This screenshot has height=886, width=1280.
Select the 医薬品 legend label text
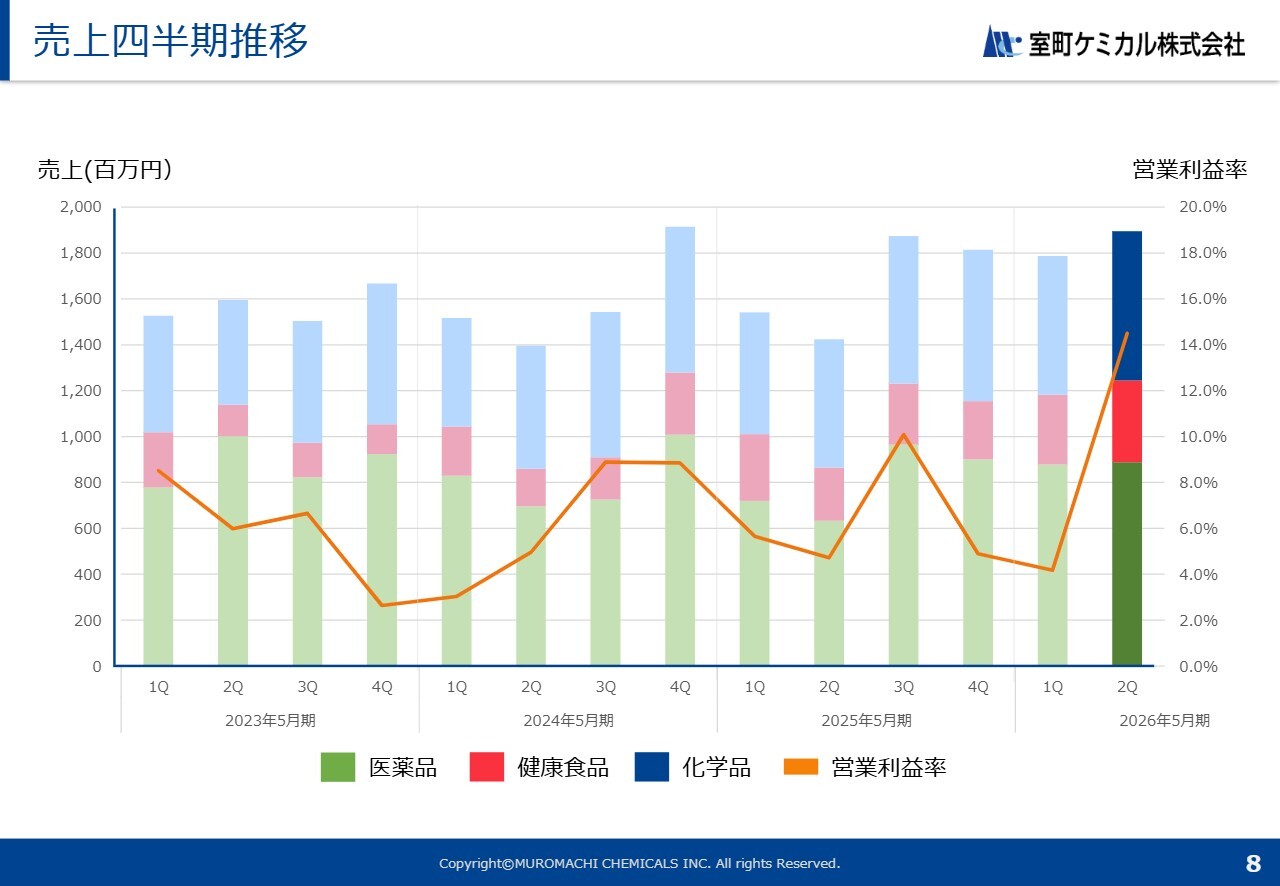coord(403,767)
